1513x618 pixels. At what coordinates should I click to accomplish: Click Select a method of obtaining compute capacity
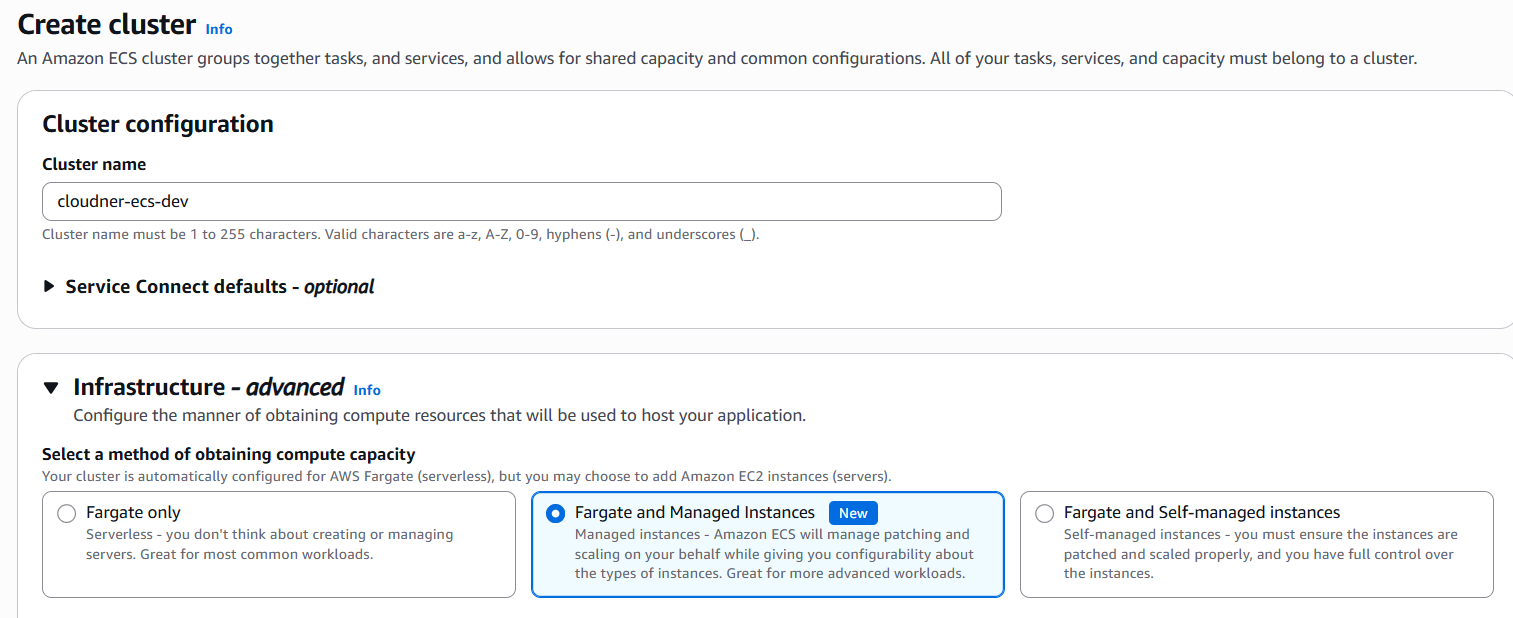(228, 454)
